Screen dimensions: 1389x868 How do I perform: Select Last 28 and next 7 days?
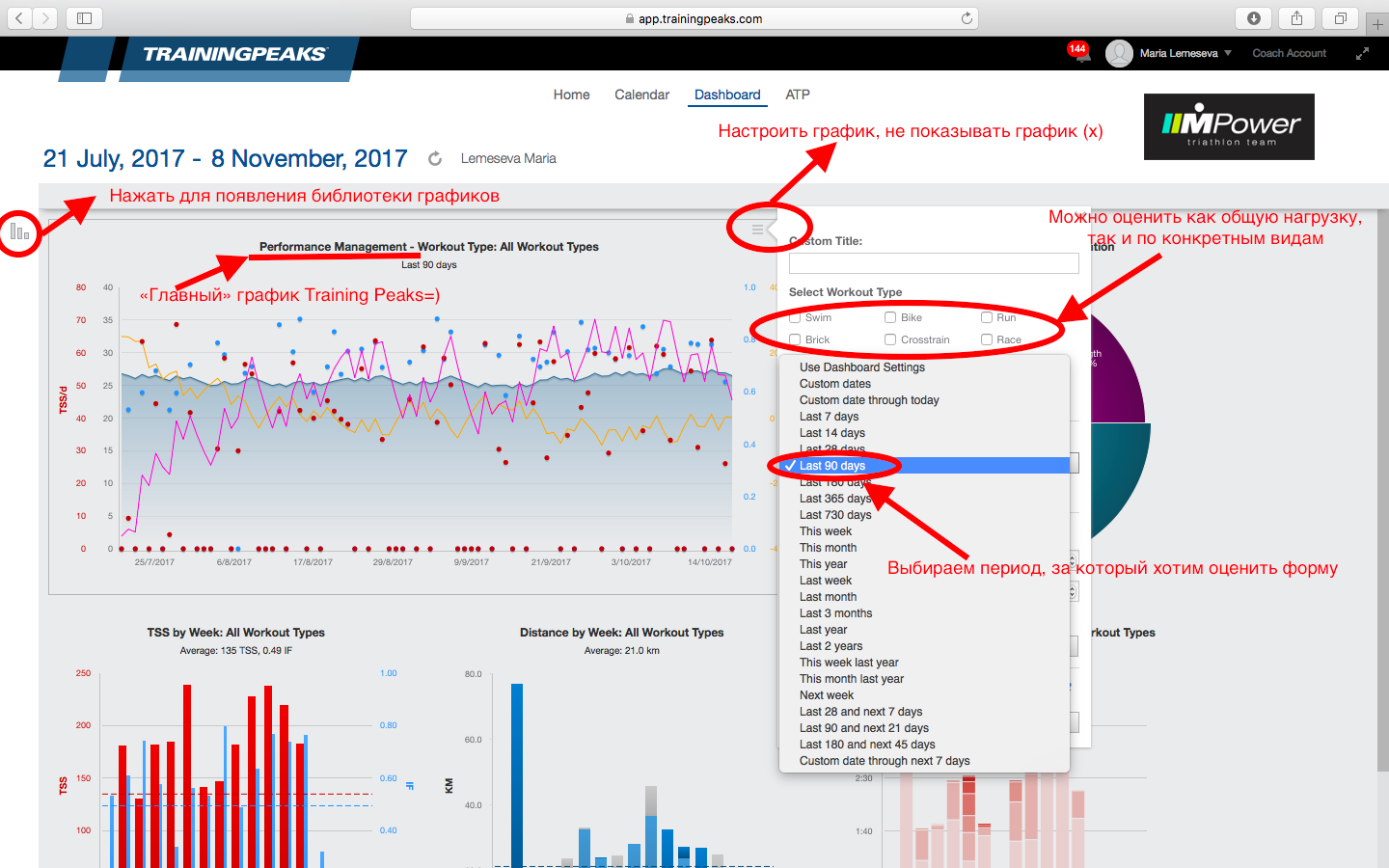(924, 712)
